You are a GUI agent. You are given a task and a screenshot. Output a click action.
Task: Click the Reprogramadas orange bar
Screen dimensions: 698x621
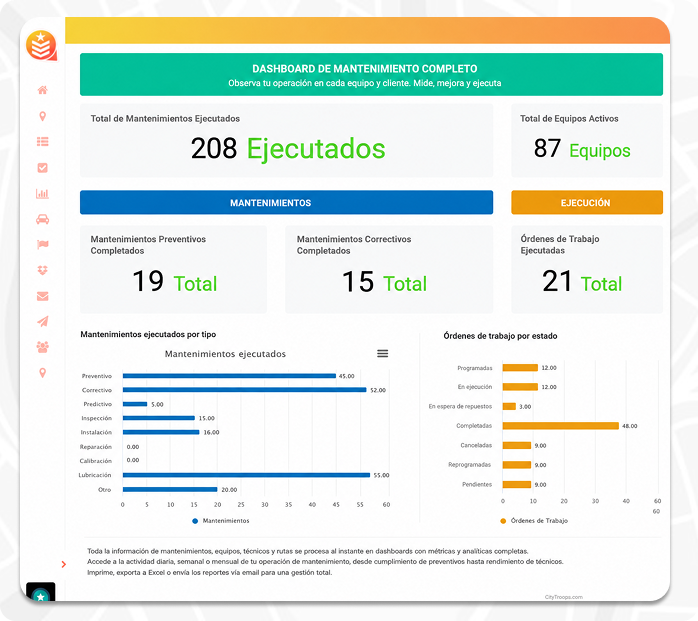[x=516, y=465]
